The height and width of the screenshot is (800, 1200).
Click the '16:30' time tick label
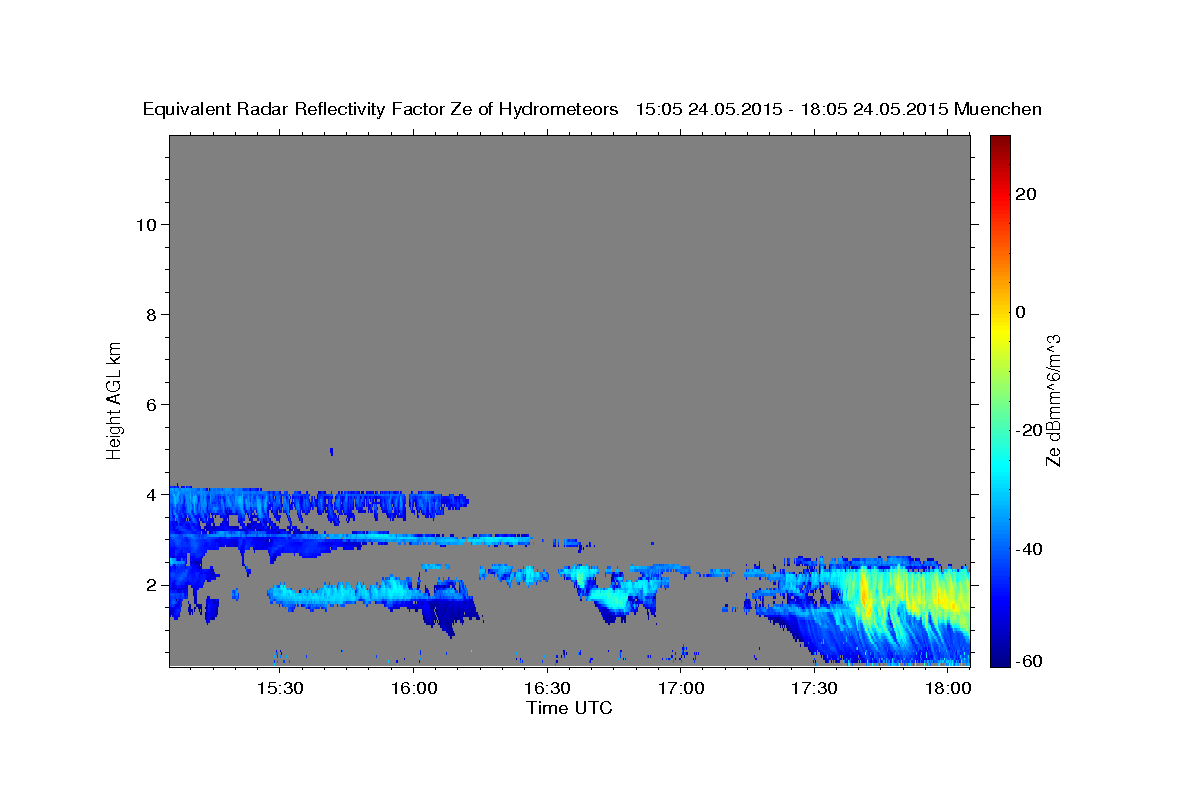[547, 688]
